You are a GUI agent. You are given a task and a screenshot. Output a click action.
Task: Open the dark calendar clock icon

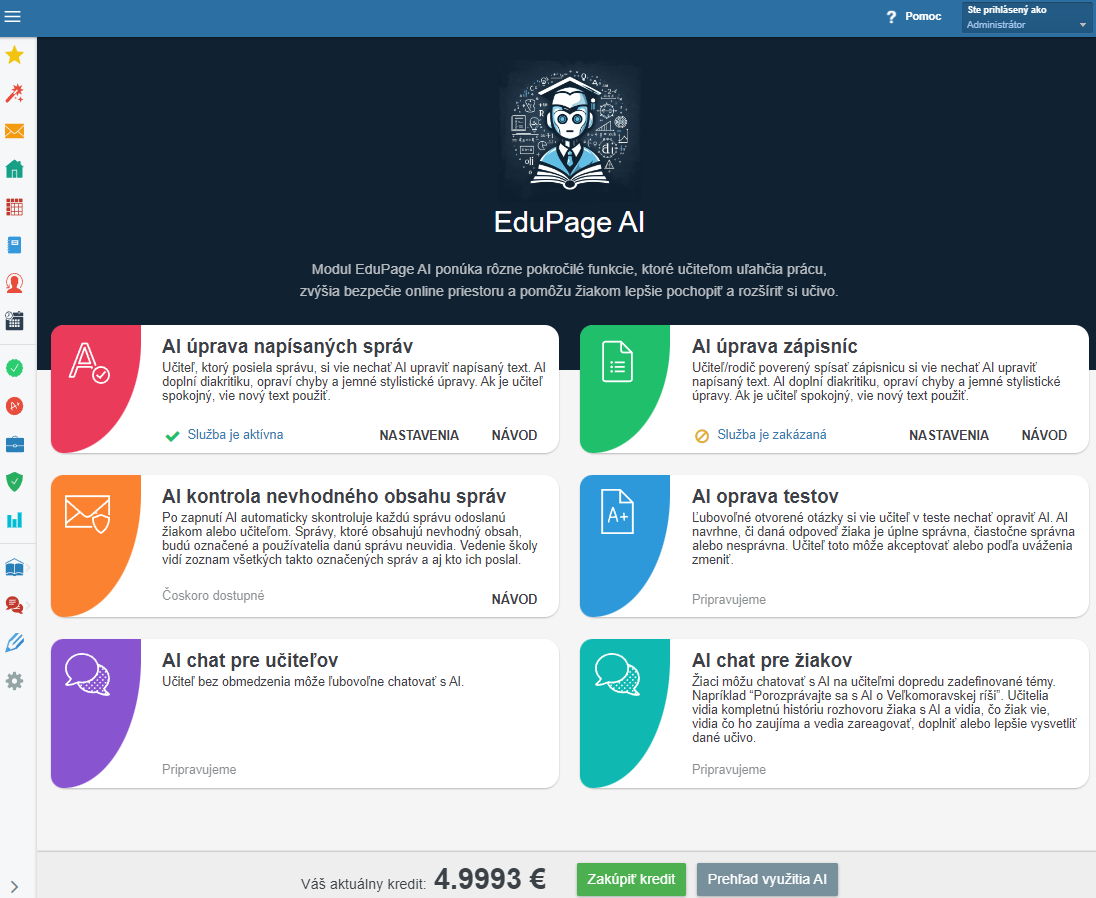tap(15, 321)
